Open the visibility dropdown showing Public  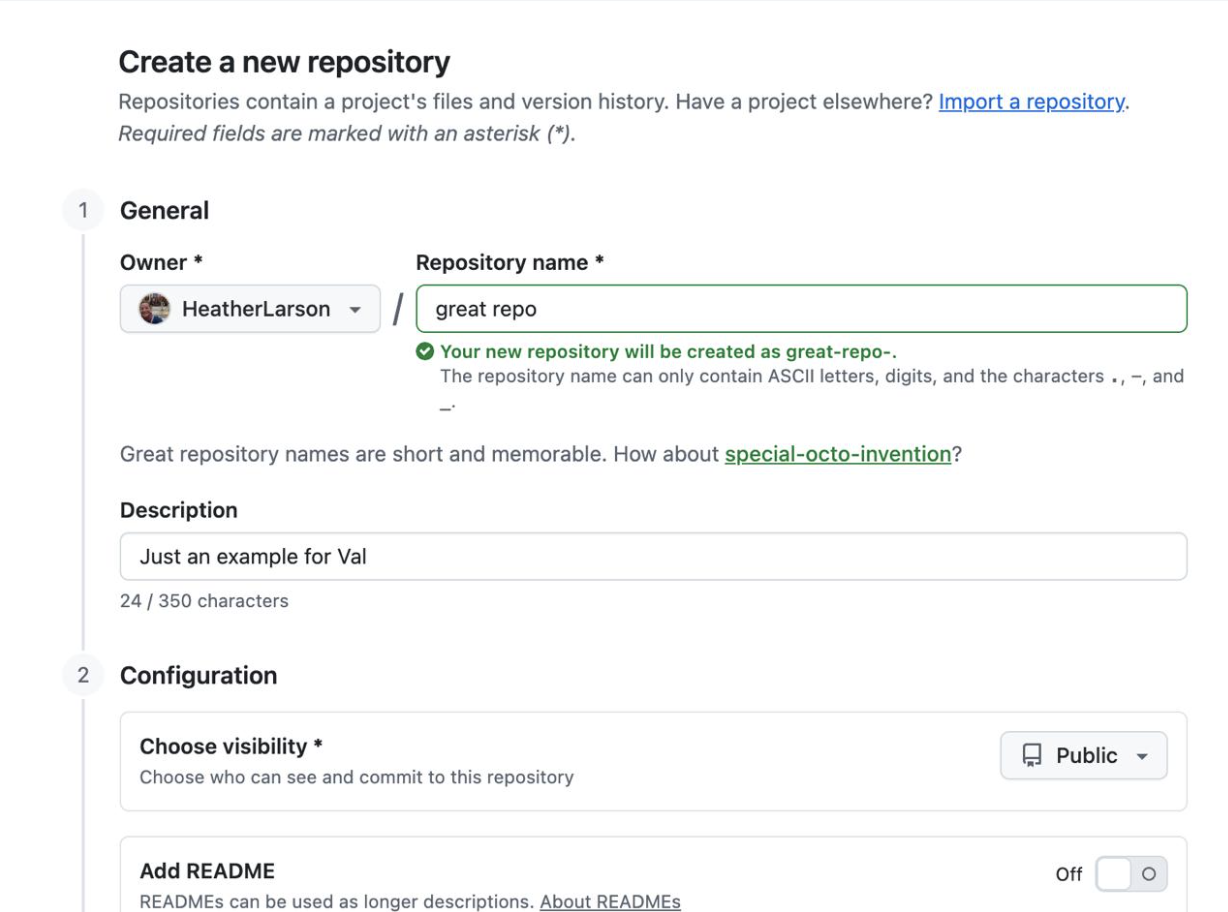click(1083, 755)
